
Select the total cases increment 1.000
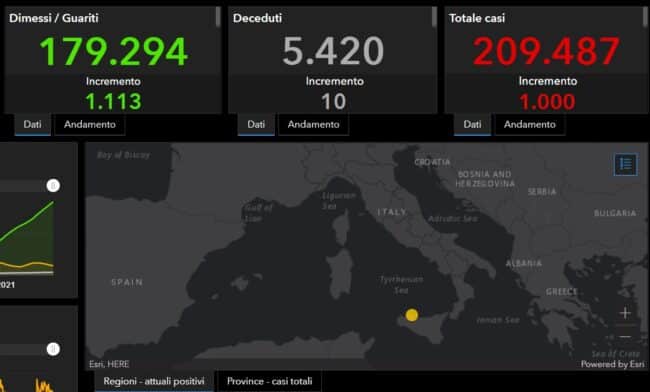pyautogui.click(x=547, y=102)
